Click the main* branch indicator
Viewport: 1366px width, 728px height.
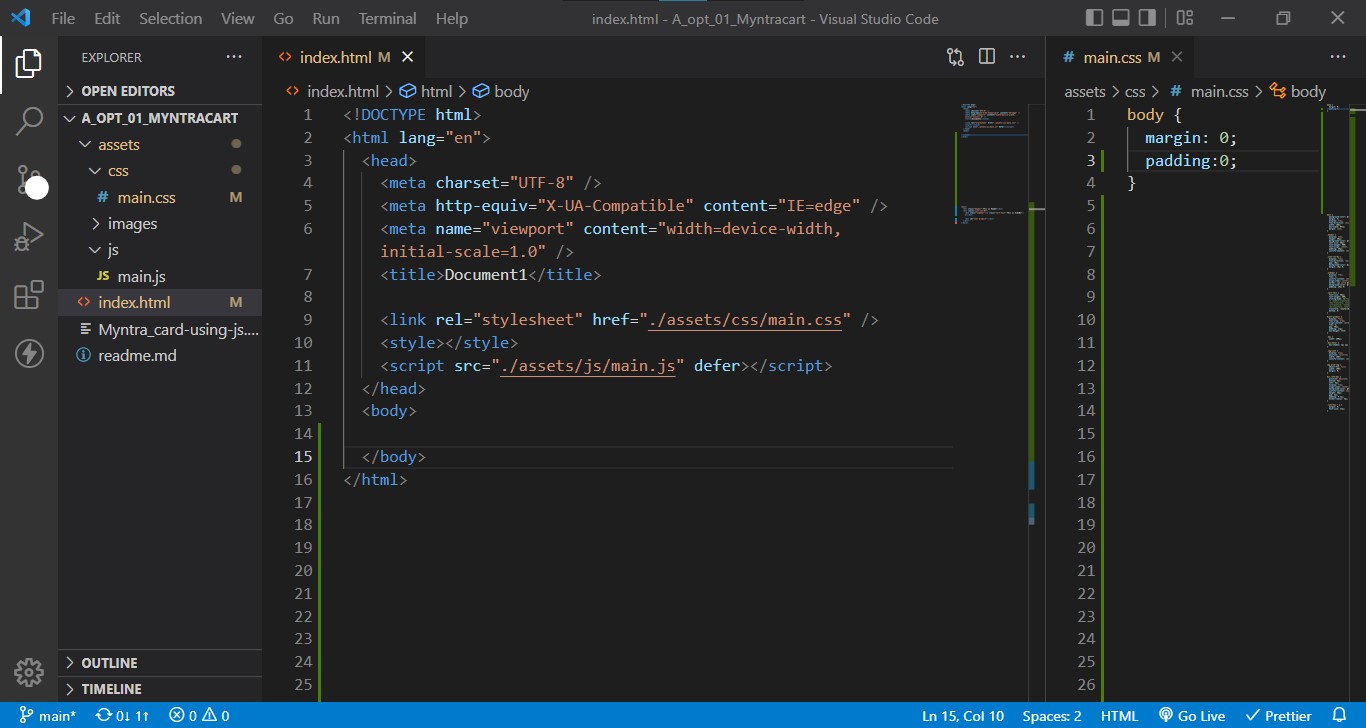coord(46,716)
